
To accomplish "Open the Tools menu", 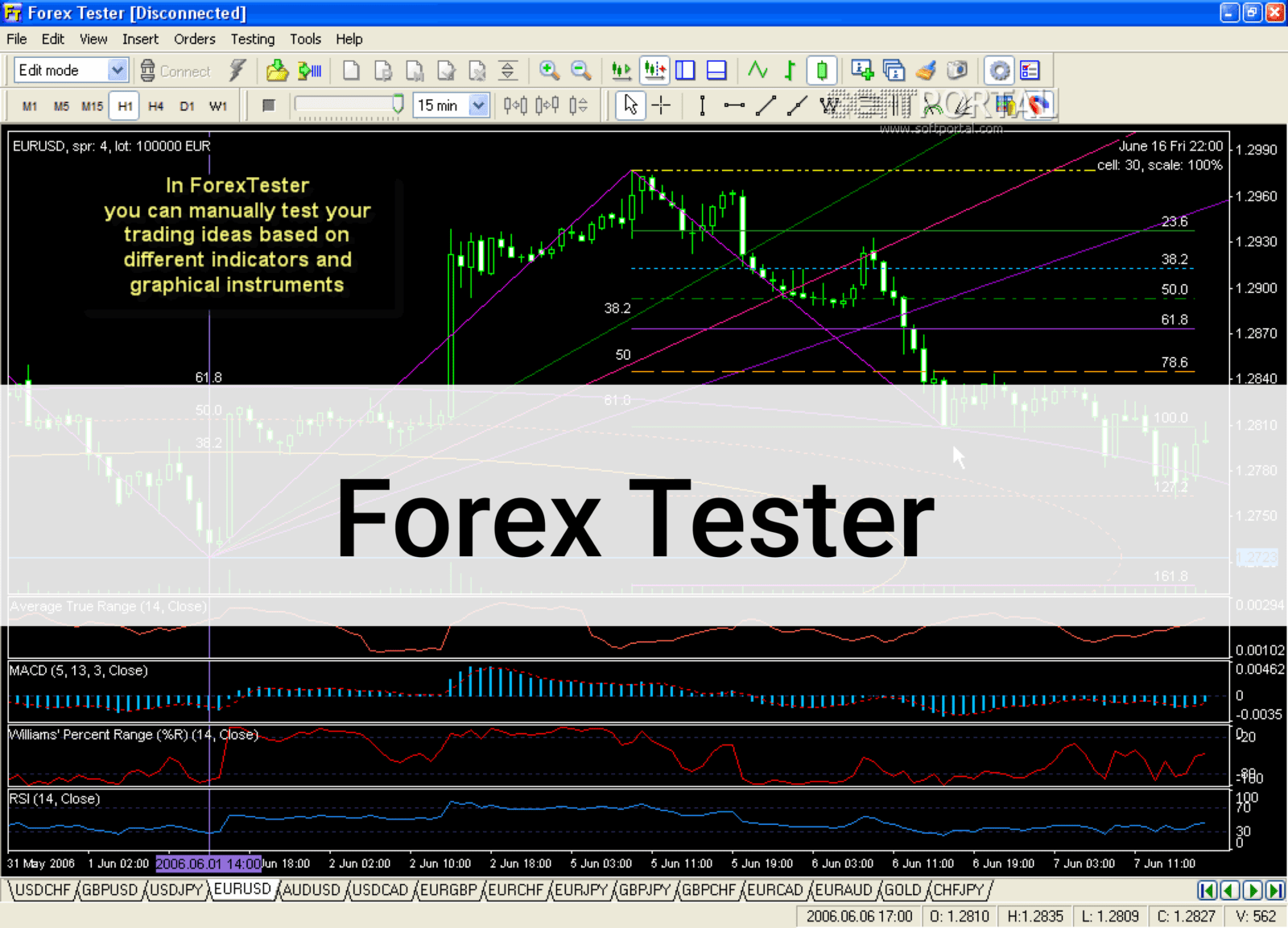I will 305,39.
